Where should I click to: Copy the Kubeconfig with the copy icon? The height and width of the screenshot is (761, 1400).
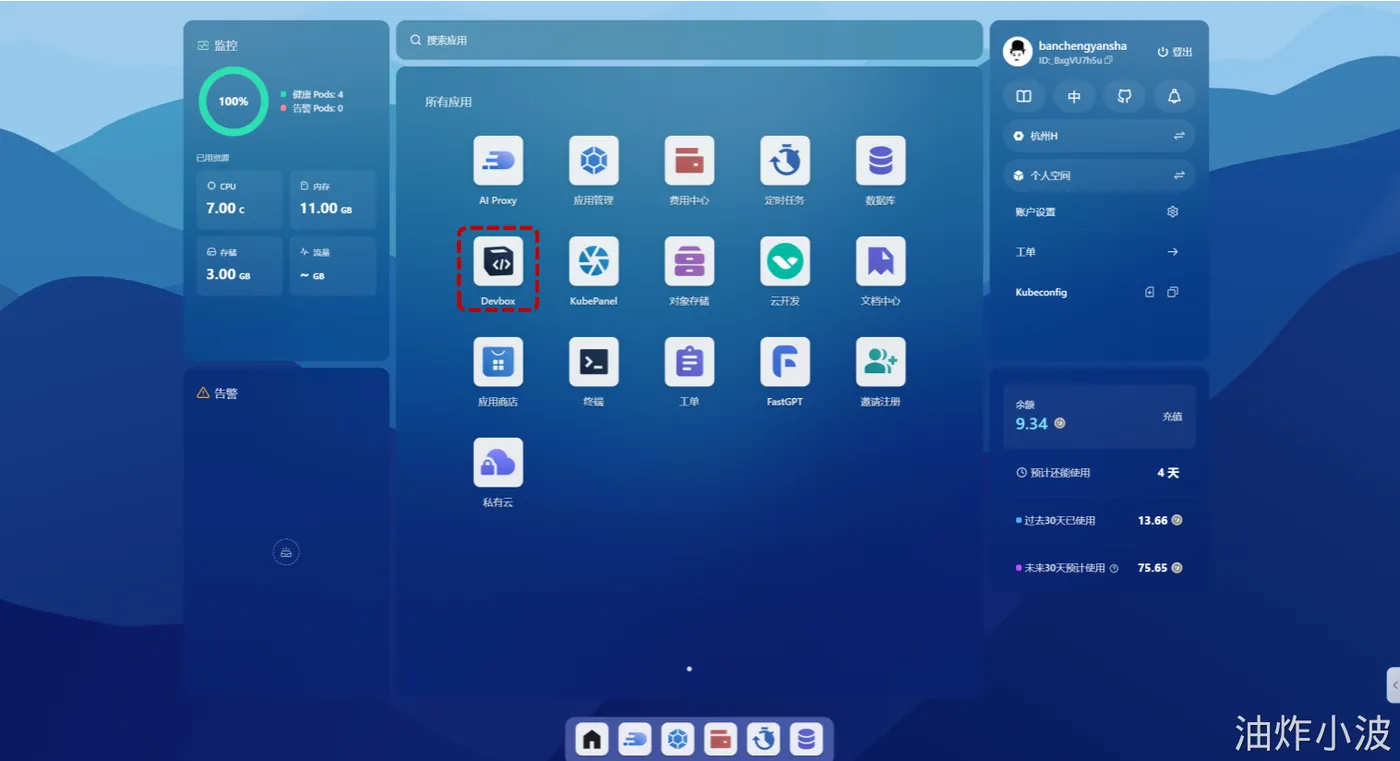coord(1173,292)
